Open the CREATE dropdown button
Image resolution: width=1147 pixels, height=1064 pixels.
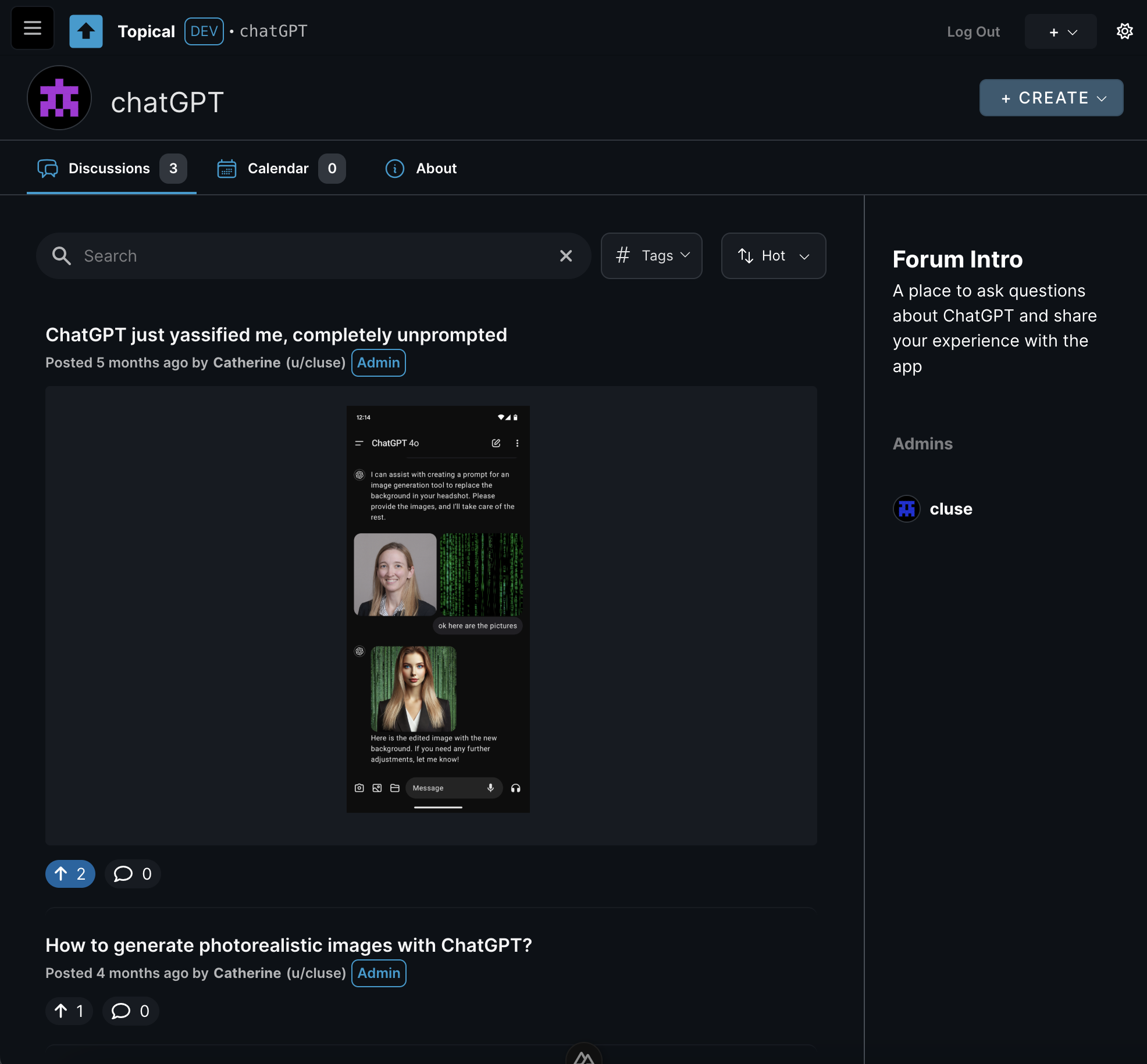click(1052, 98)
